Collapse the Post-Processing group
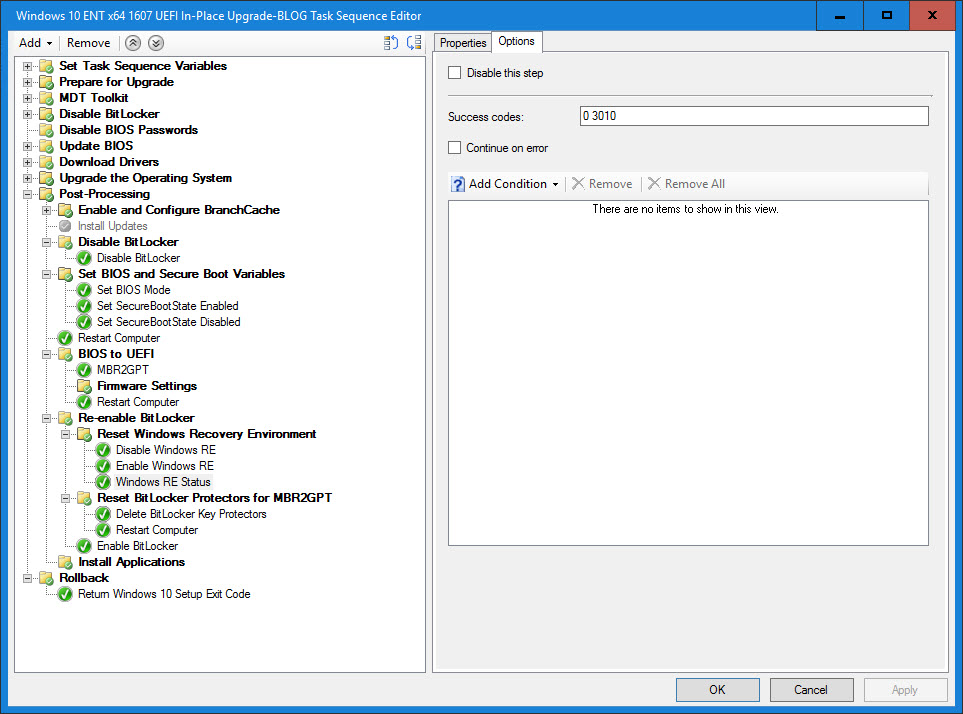The image size is (963, 714). point(28,194)
